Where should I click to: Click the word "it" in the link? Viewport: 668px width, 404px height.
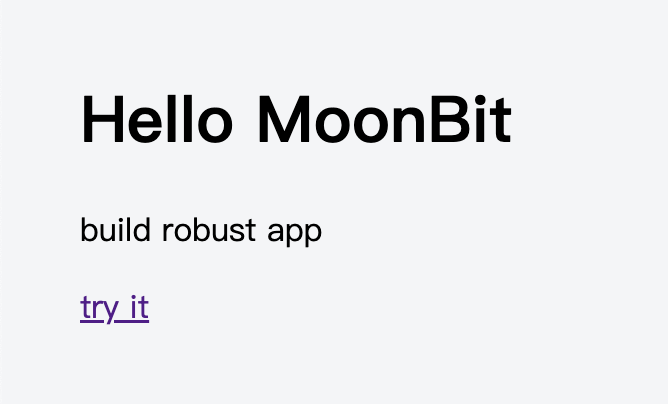pyautogui.click(x=139, y=307)
